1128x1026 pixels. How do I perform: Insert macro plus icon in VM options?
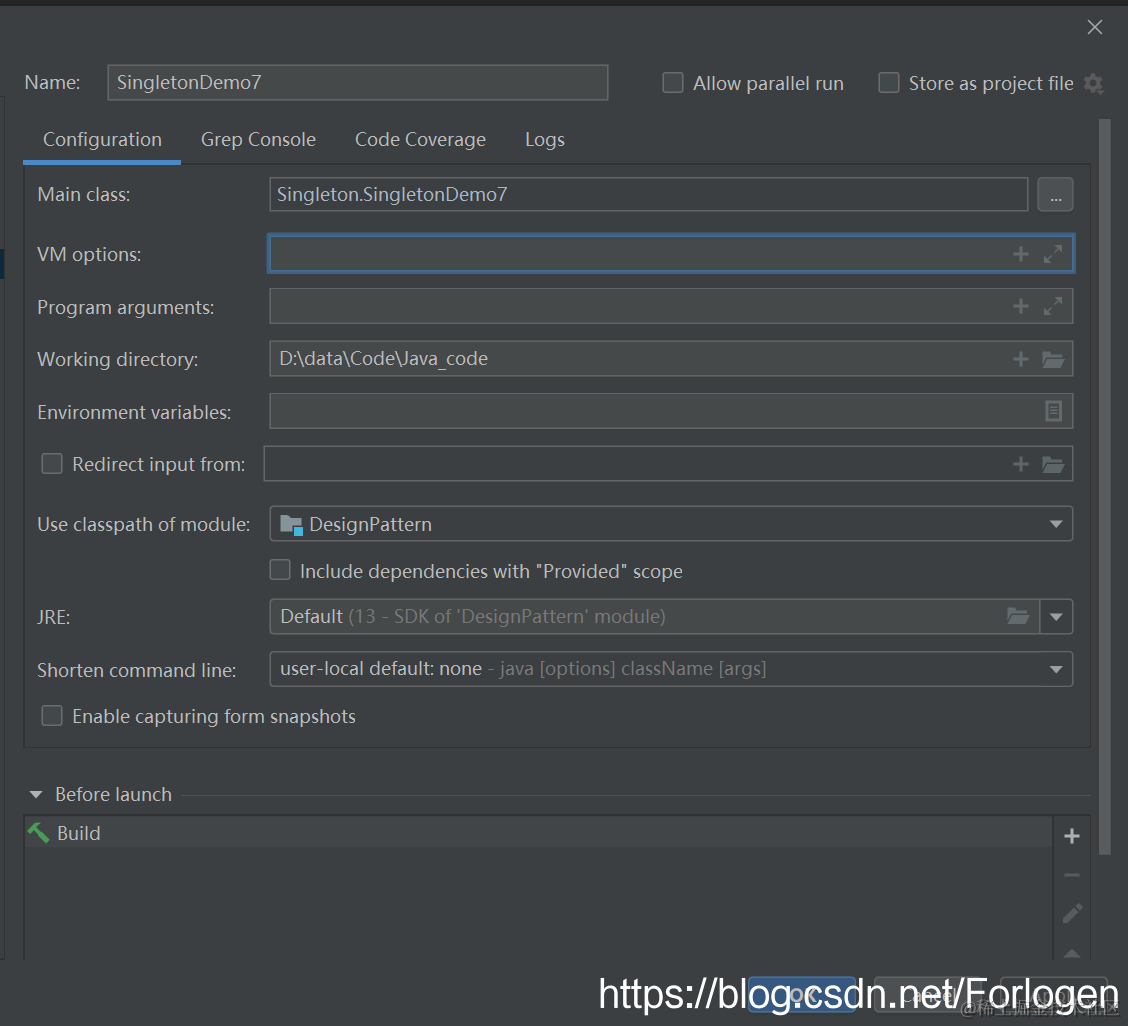click(1020, 254)
